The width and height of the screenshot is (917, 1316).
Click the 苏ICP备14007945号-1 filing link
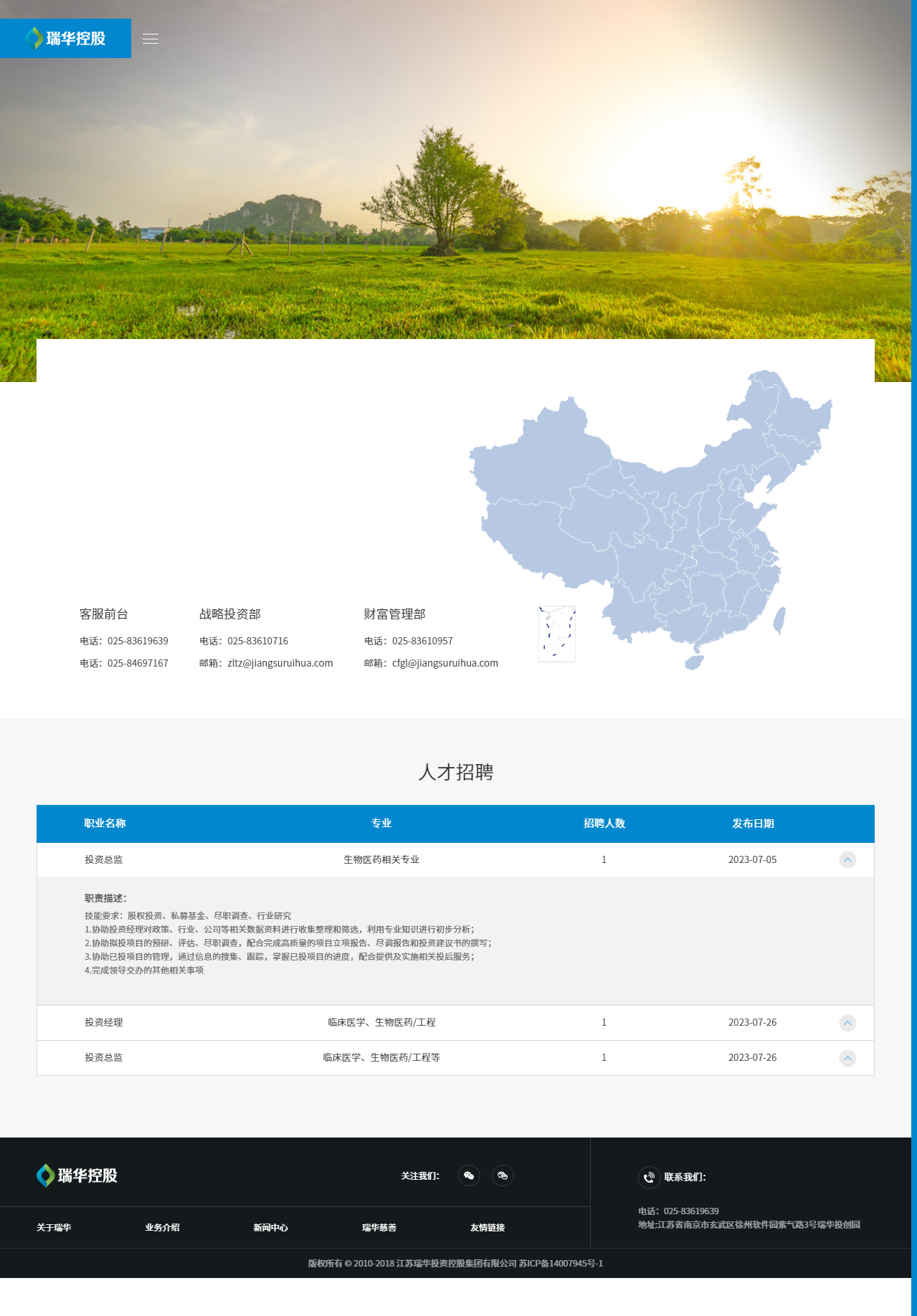pos(561,1263)
